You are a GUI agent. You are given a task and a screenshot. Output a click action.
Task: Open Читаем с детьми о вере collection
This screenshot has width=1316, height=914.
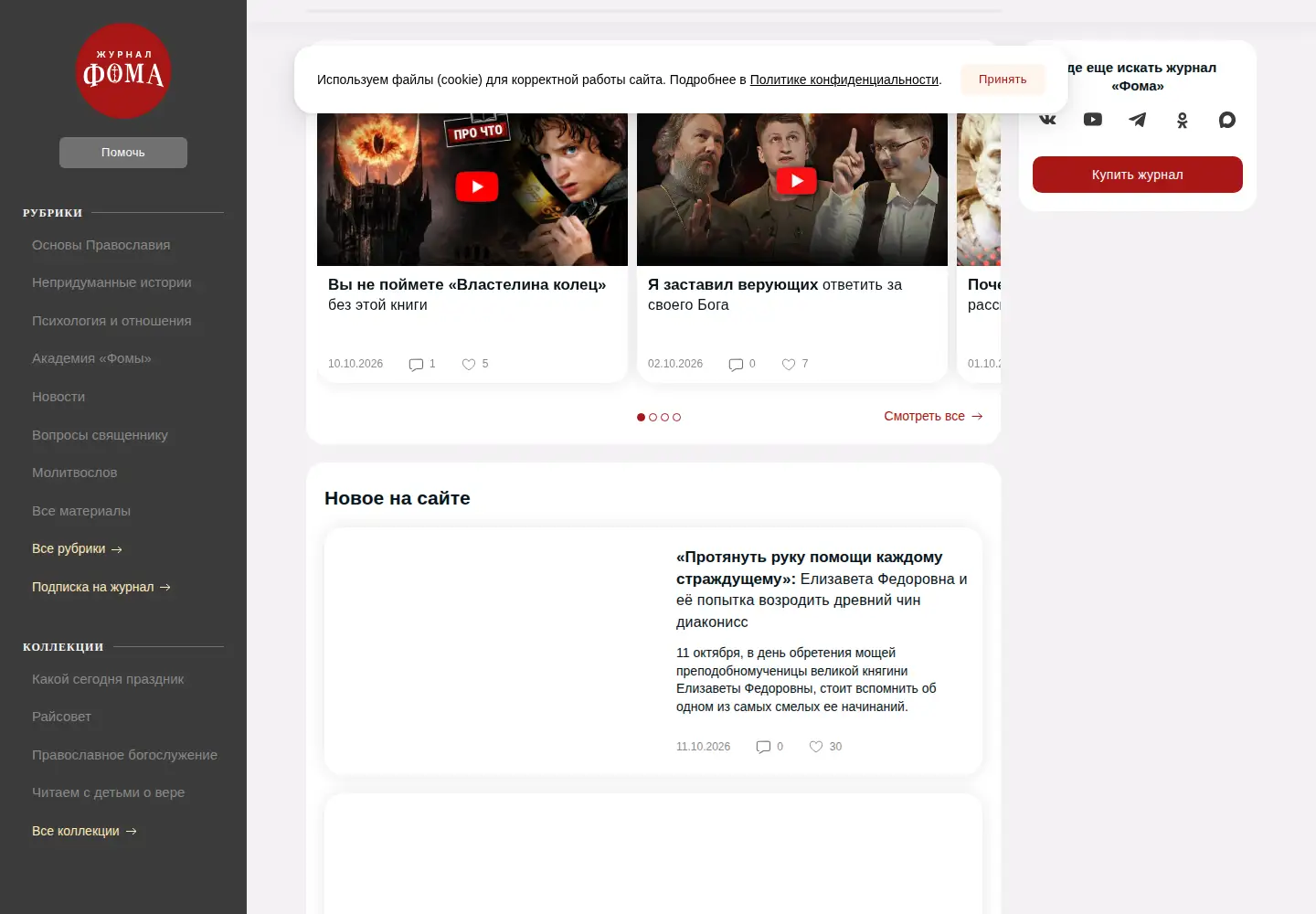point(108,792)
